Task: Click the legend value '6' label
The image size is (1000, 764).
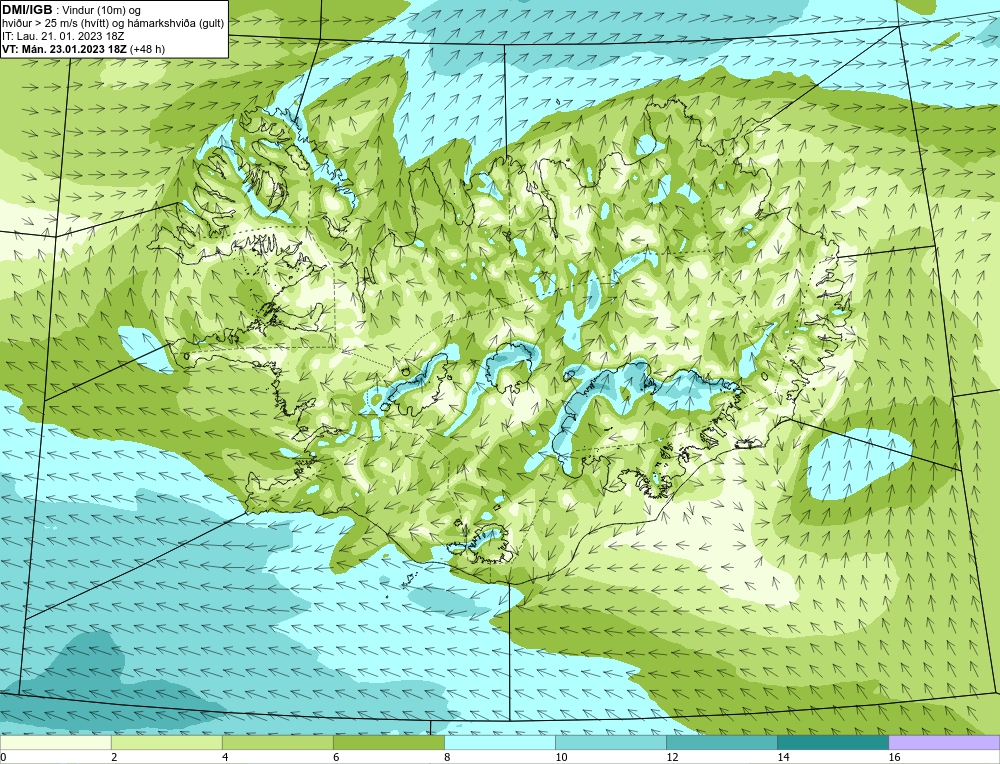Action: (336, 757)
